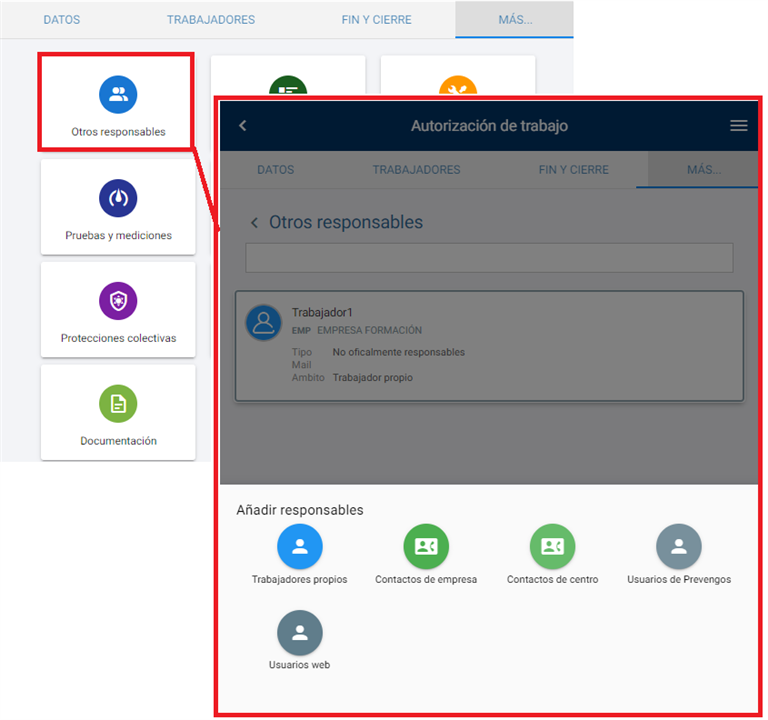Screen dimensions: 768x720
Task: Add Contactos de empresa as responsables
Action: click(426, 547)
